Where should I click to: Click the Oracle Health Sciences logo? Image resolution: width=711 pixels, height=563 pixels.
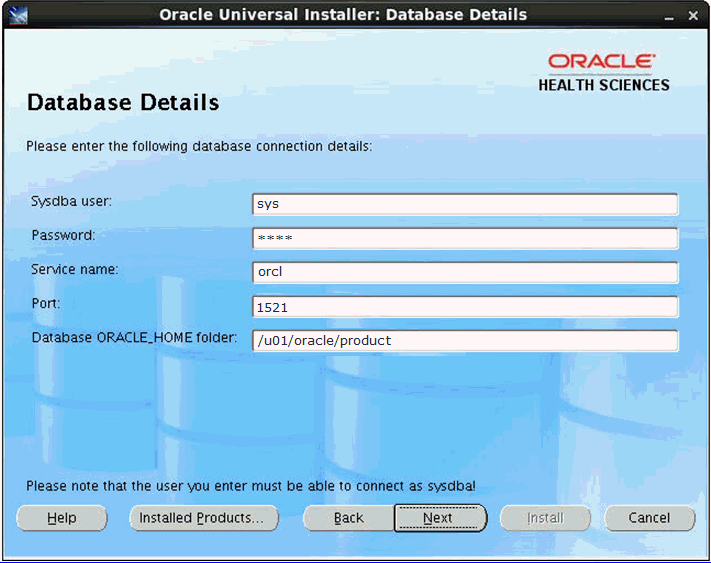[604, 73]
